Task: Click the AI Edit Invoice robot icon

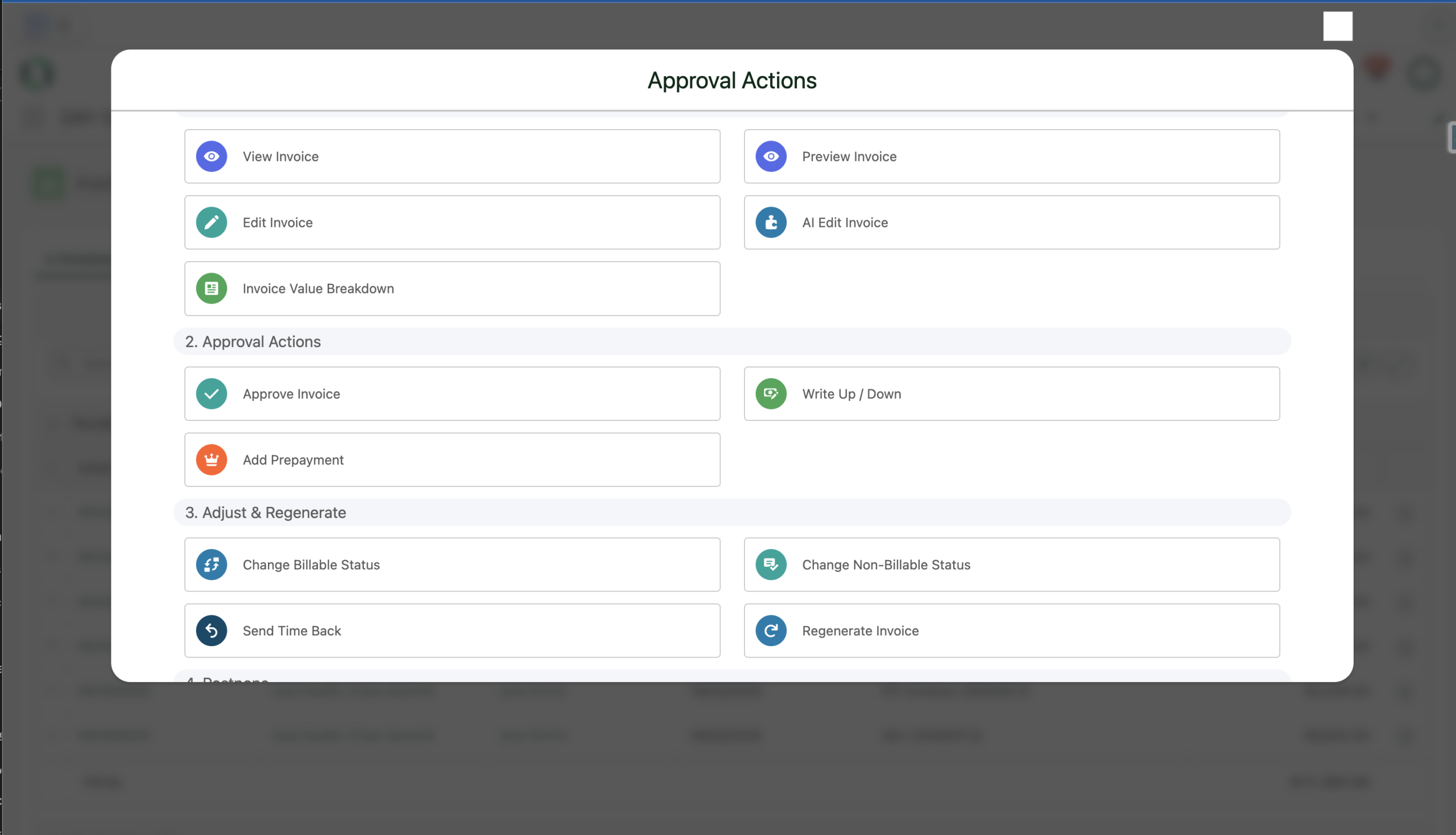Action: click(x=771, y=222)
